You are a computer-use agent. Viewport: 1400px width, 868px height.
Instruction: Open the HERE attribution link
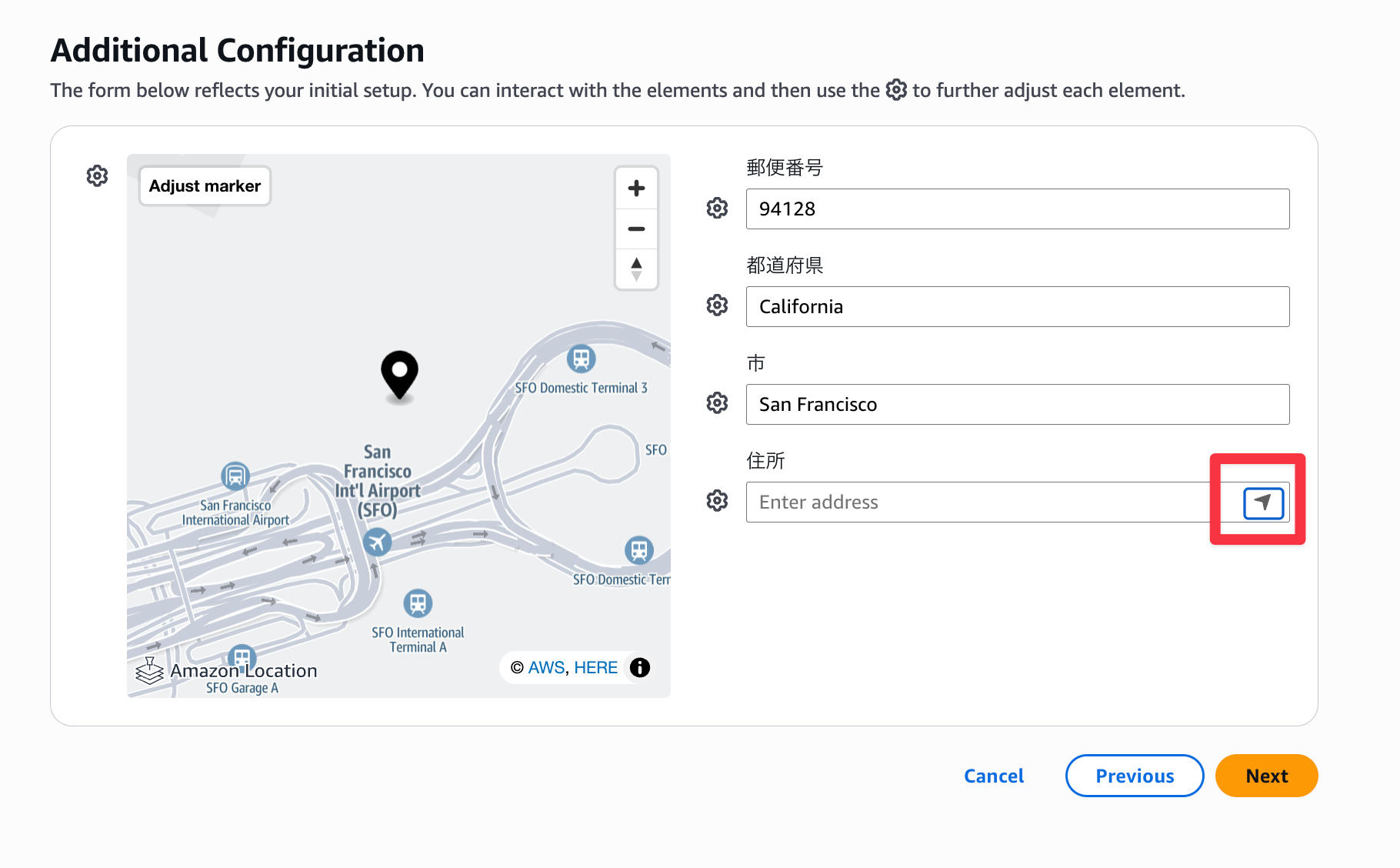[x=595, y=667]
